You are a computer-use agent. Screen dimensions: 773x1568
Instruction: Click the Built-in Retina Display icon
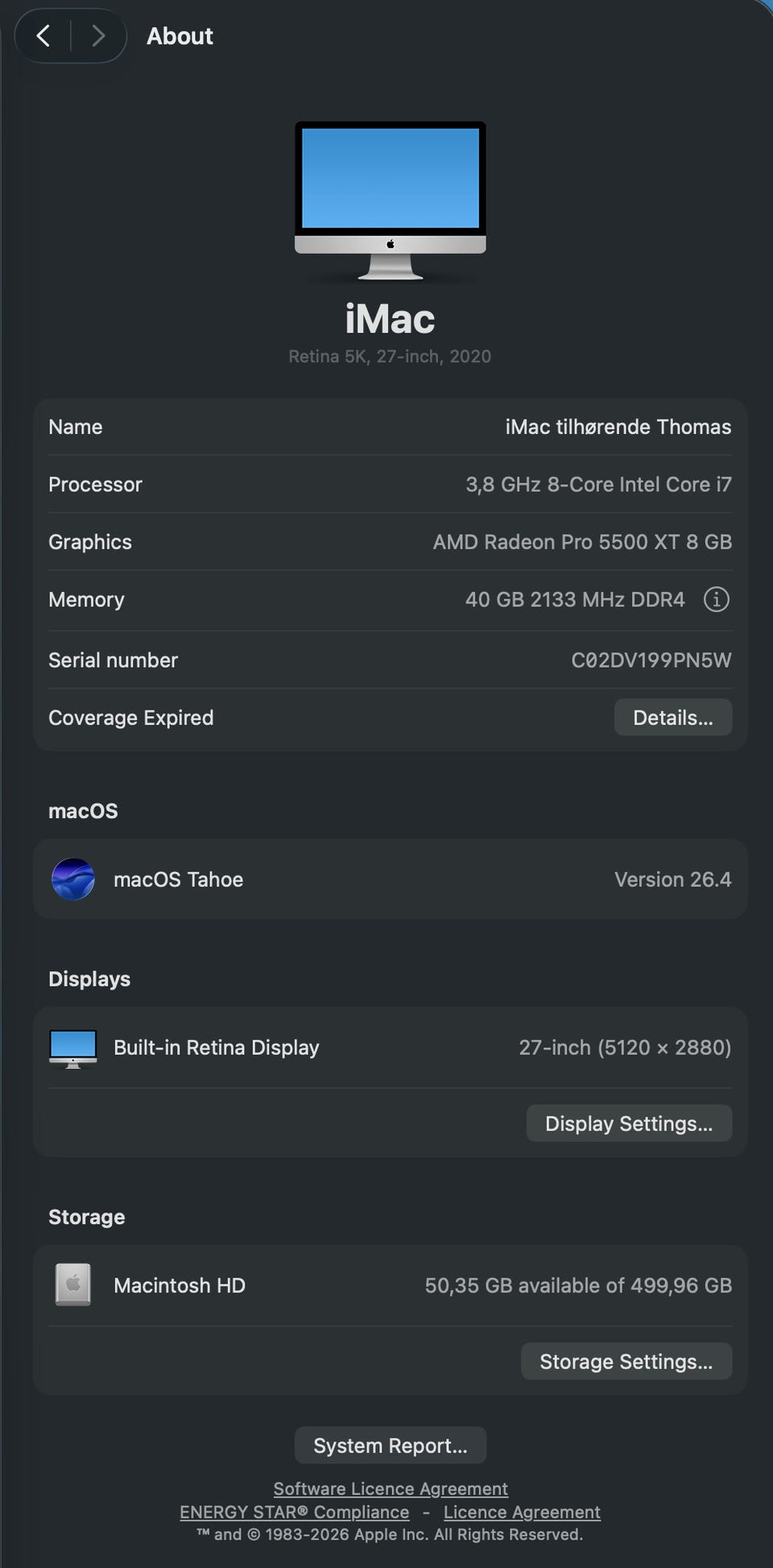[73, 1048]
